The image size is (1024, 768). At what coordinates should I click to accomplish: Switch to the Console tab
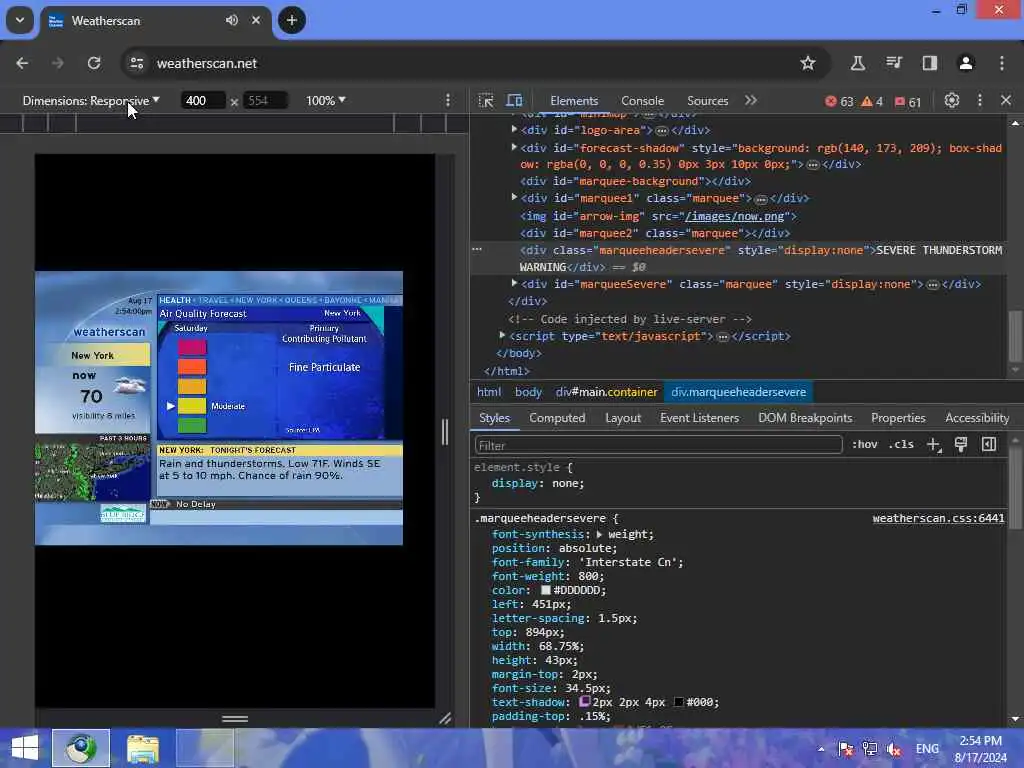coord(643,101)
